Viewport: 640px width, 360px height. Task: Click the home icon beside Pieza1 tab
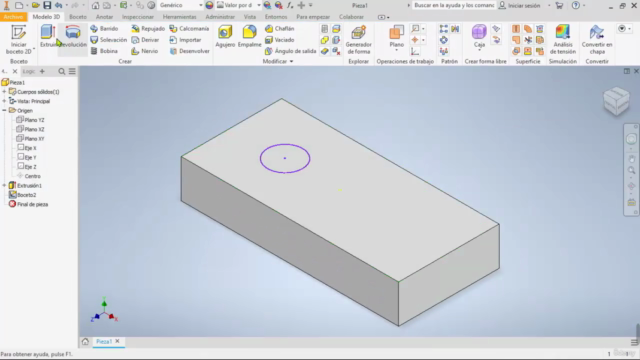[x=85, y=342]
